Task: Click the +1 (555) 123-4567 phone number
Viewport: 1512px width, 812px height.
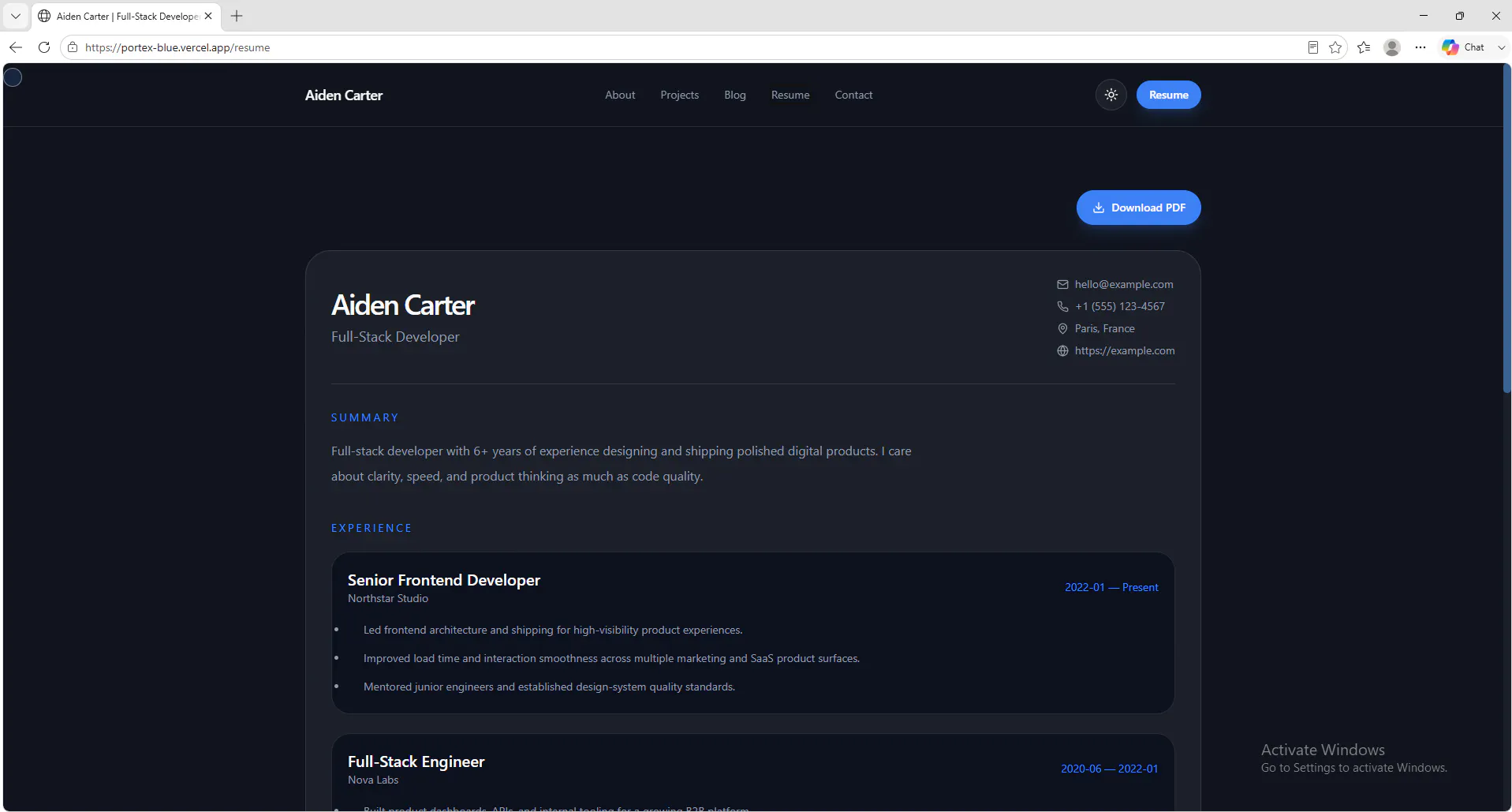Action: click(x=1120, y=306)
